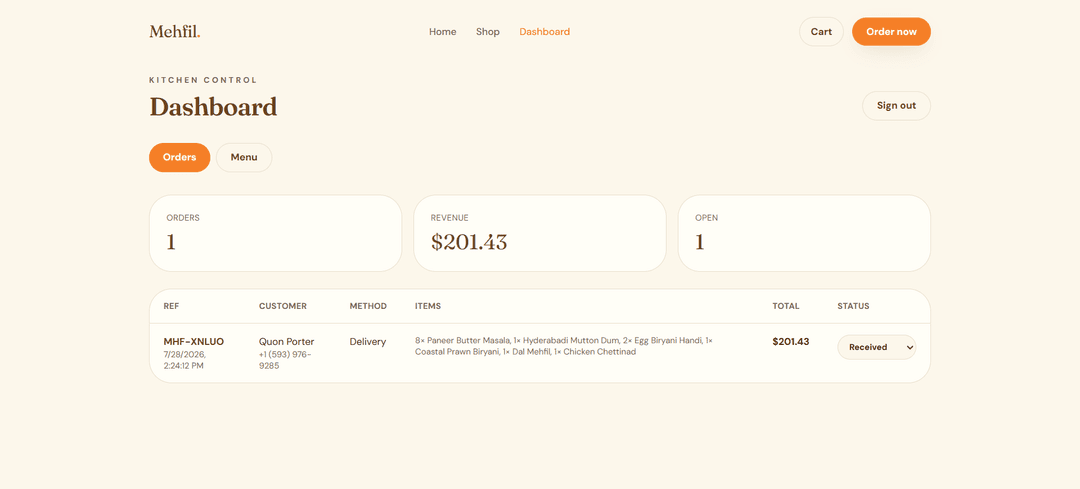1080x489 pixels.
Task: Click the Order now button
Action: tap(891, 32)
